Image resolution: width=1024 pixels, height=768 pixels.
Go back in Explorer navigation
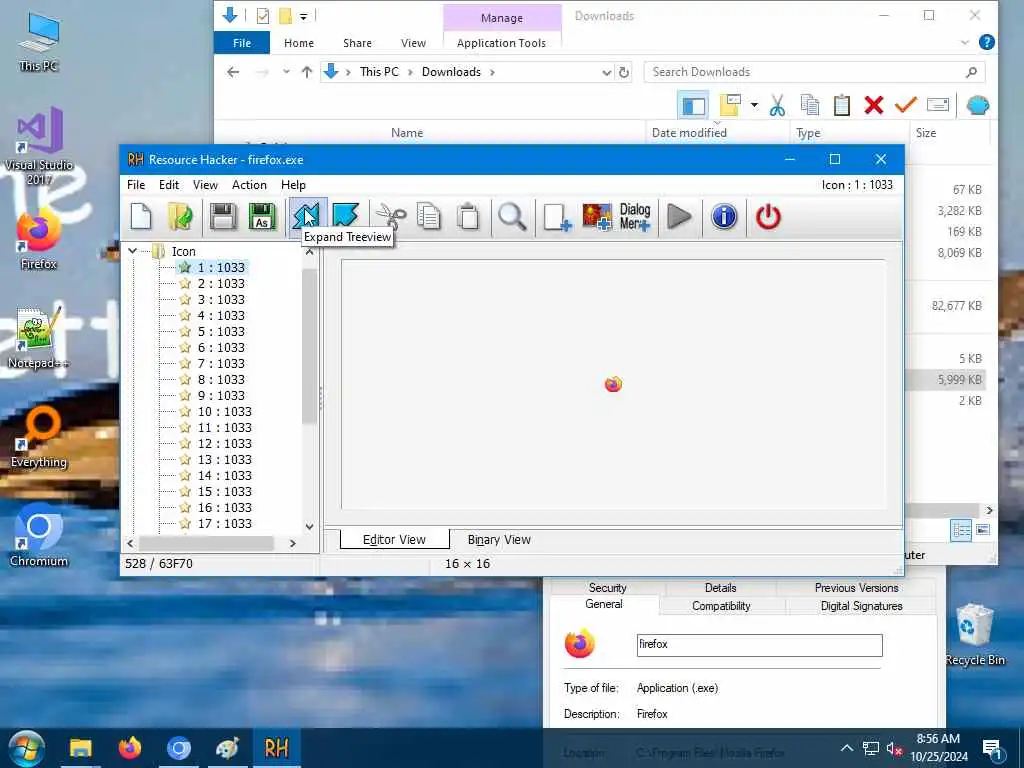pos(233,72)
